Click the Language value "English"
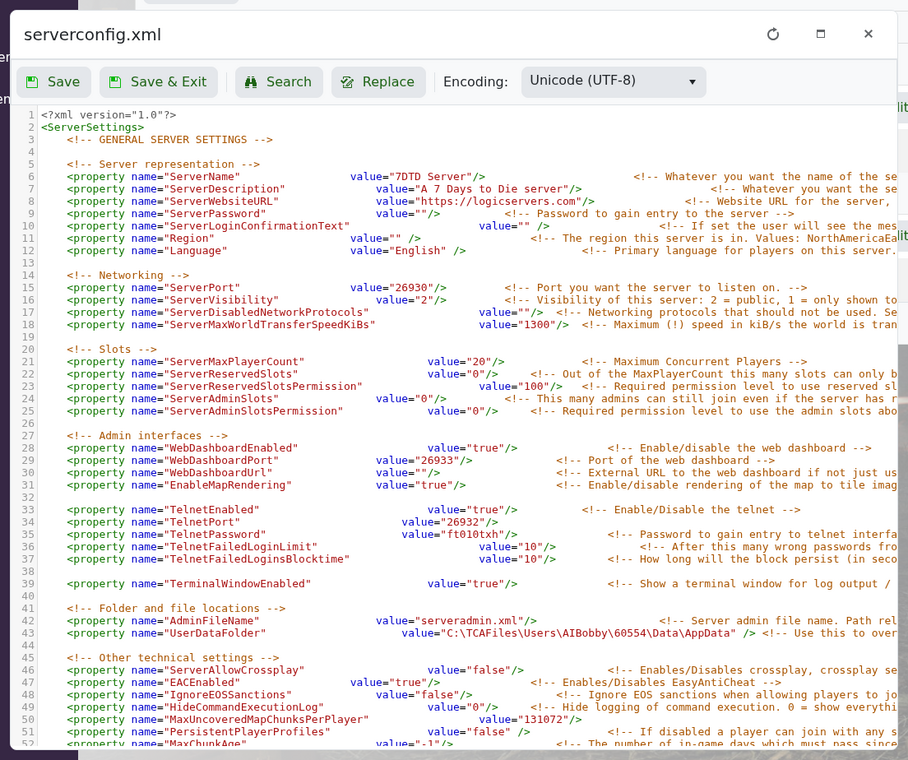 tap(418, 251)
